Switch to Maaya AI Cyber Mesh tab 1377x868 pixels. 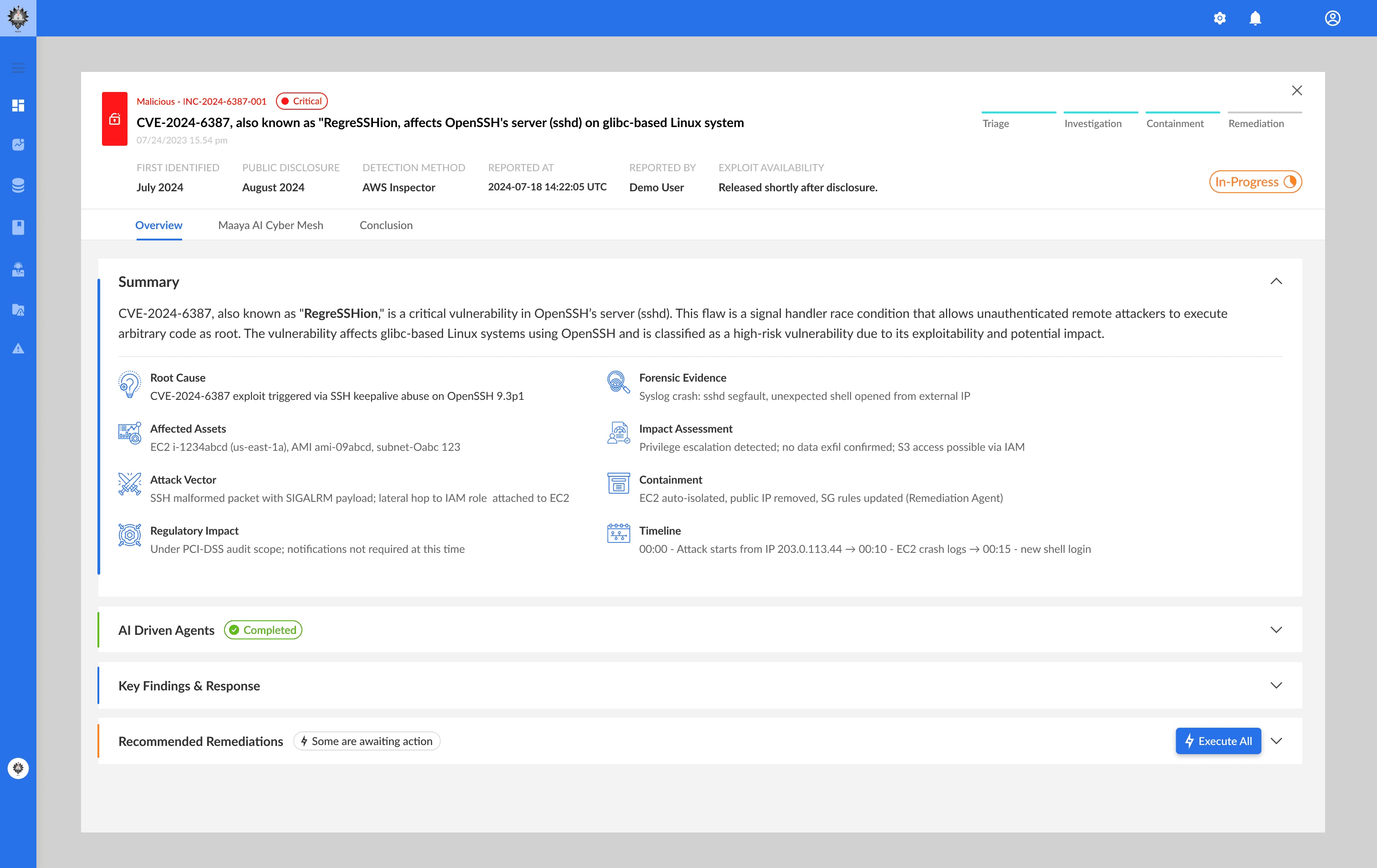pos(270,225)
